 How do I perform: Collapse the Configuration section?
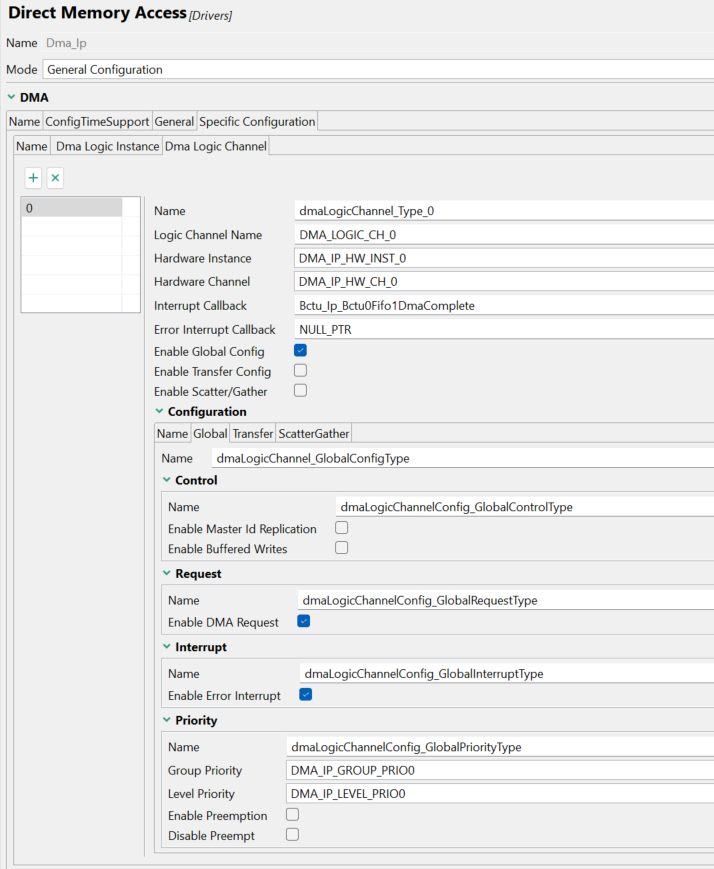click(159, 411)
